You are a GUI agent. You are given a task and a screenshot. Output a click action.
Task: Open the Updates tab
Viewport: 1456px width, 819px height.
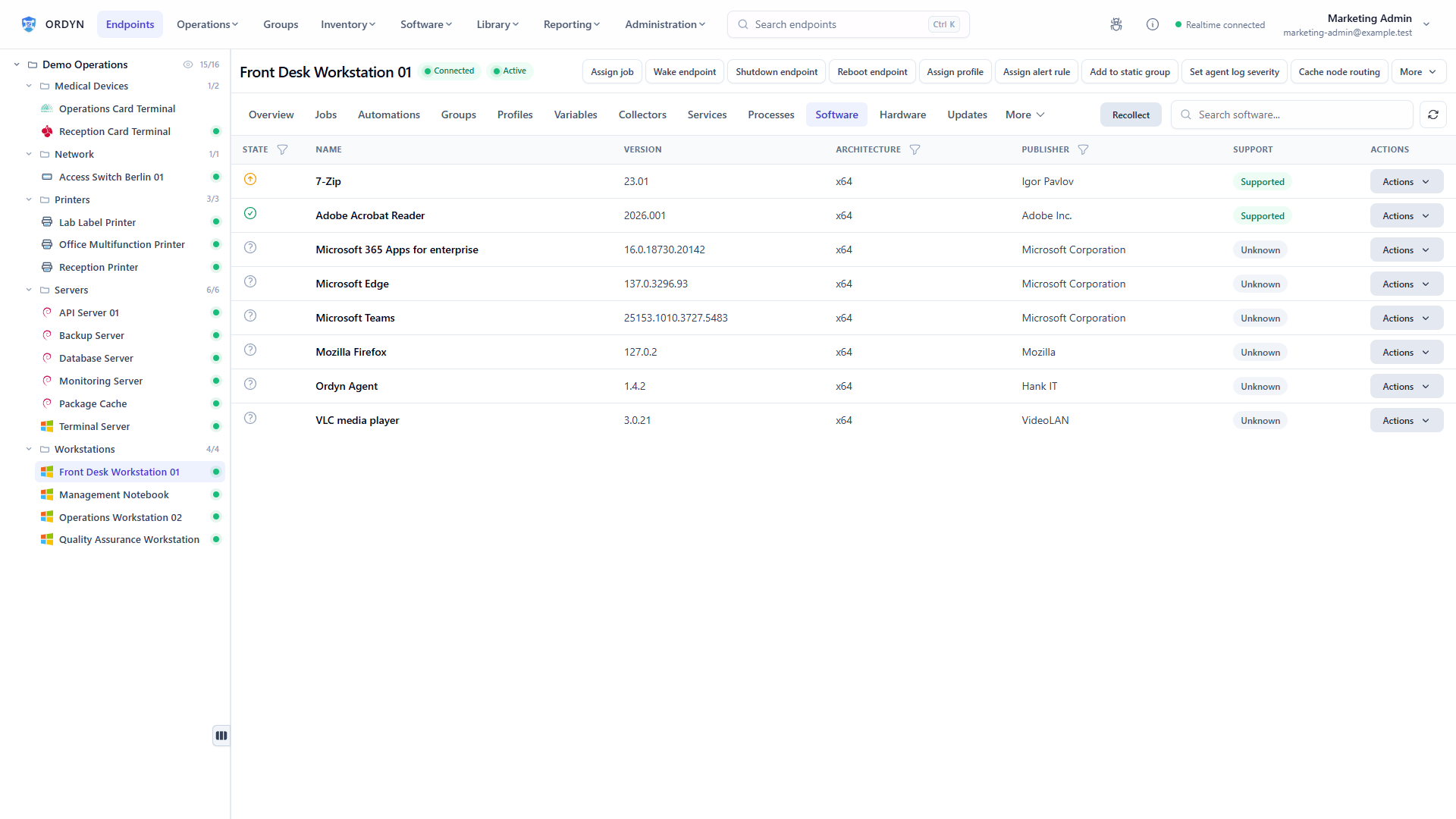[967, 115]
